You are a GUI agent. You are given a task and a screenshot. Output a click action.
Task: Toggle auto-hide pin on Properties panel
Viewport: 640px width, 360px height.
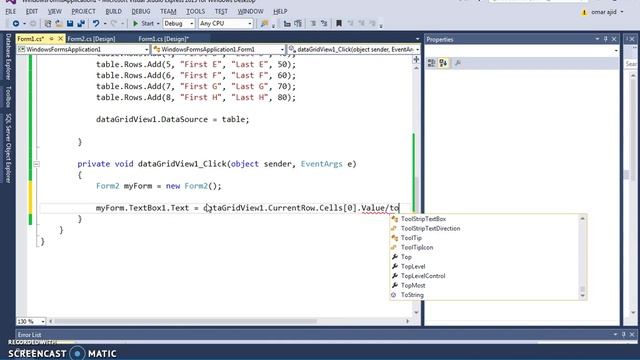click(x=606, y=39)
